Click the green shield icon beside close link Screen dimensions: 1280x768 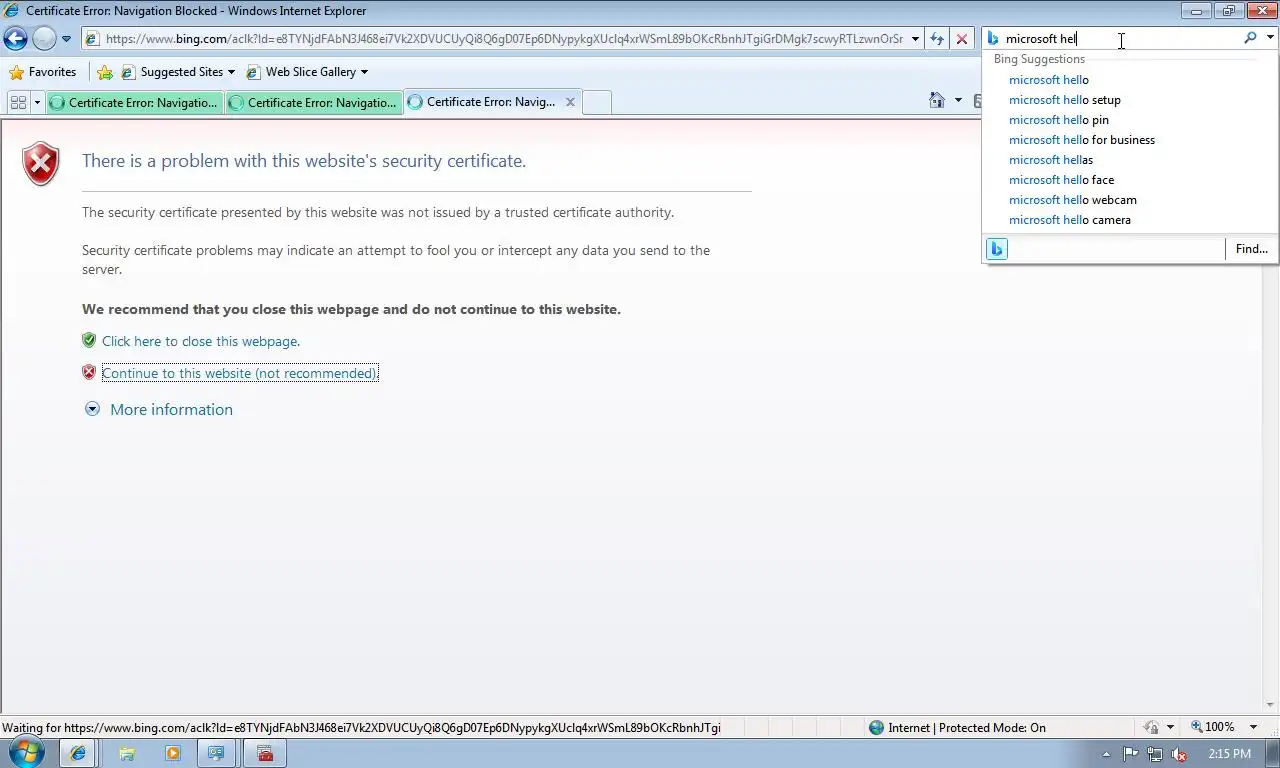tap(89, 340)
